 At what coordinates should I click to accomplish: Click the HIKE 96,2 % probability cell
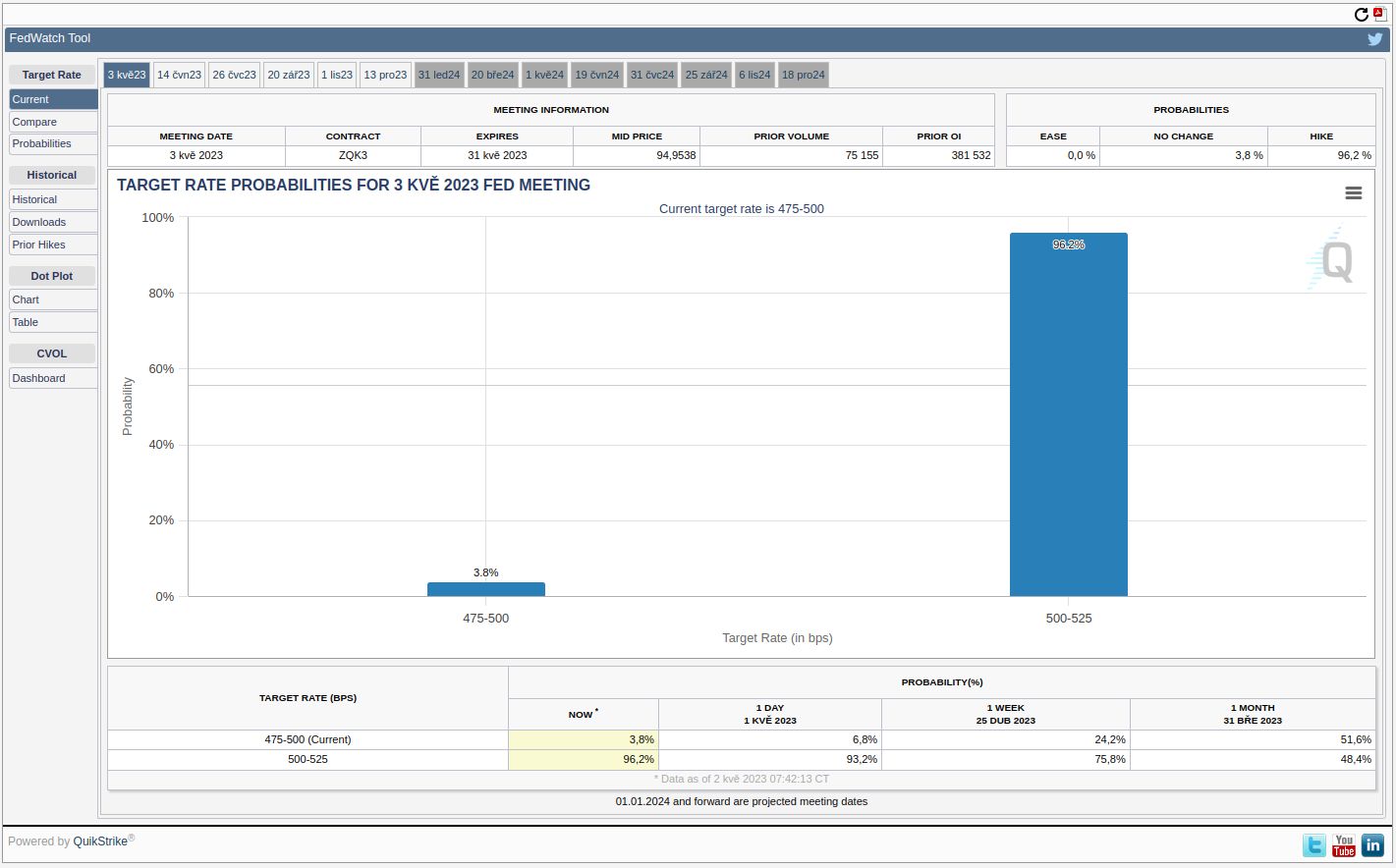tap(1321, 155)
